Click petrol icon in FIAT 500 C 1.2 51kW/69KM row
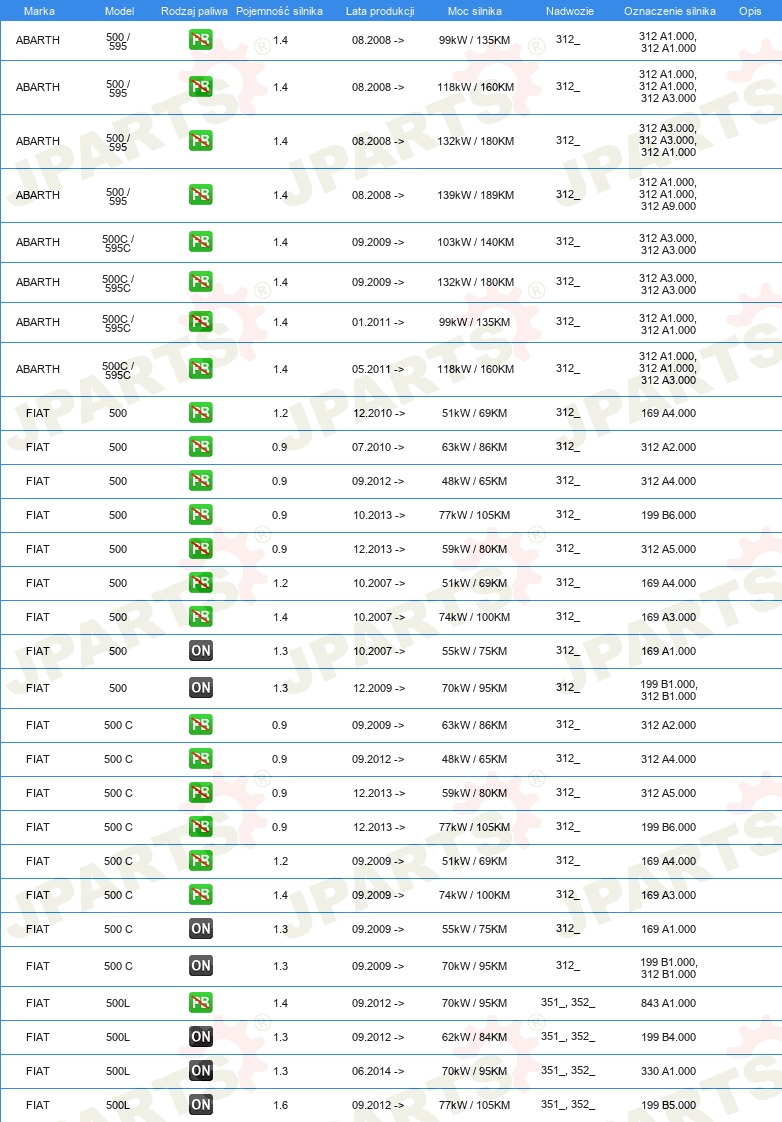Image resolution: width=782 pixels, height=1122 pixels. (x=201, y=861)
